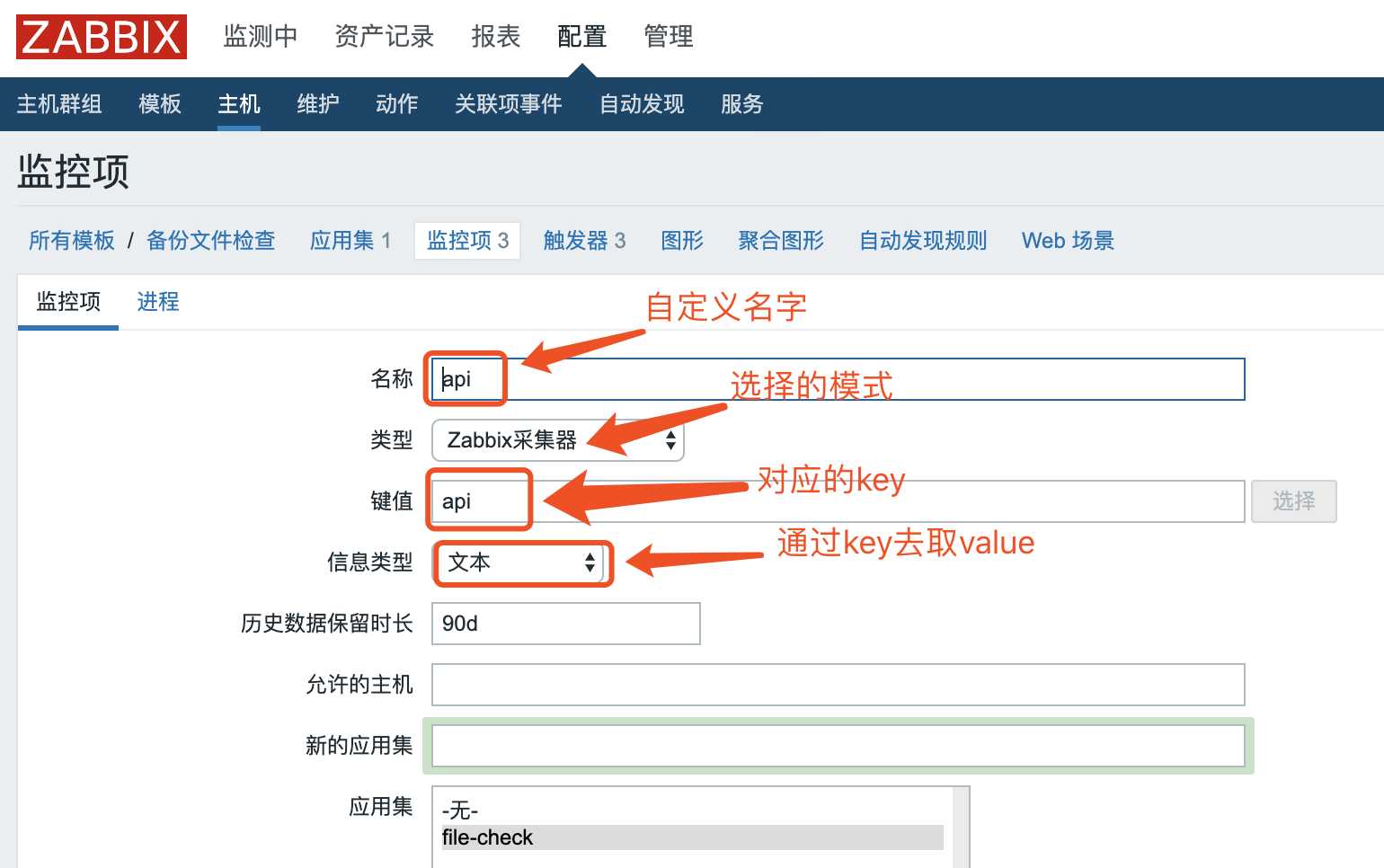Go to 主机群组 submenu
Image resolution: width=1384 pixels, height=868 pixels.
(59, 104)
